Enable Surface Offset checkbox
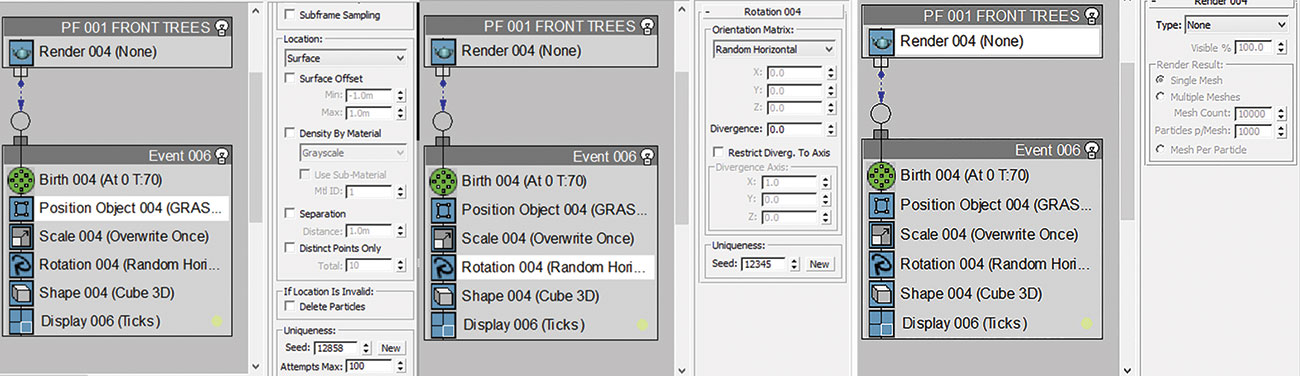 tap(291, 78)
